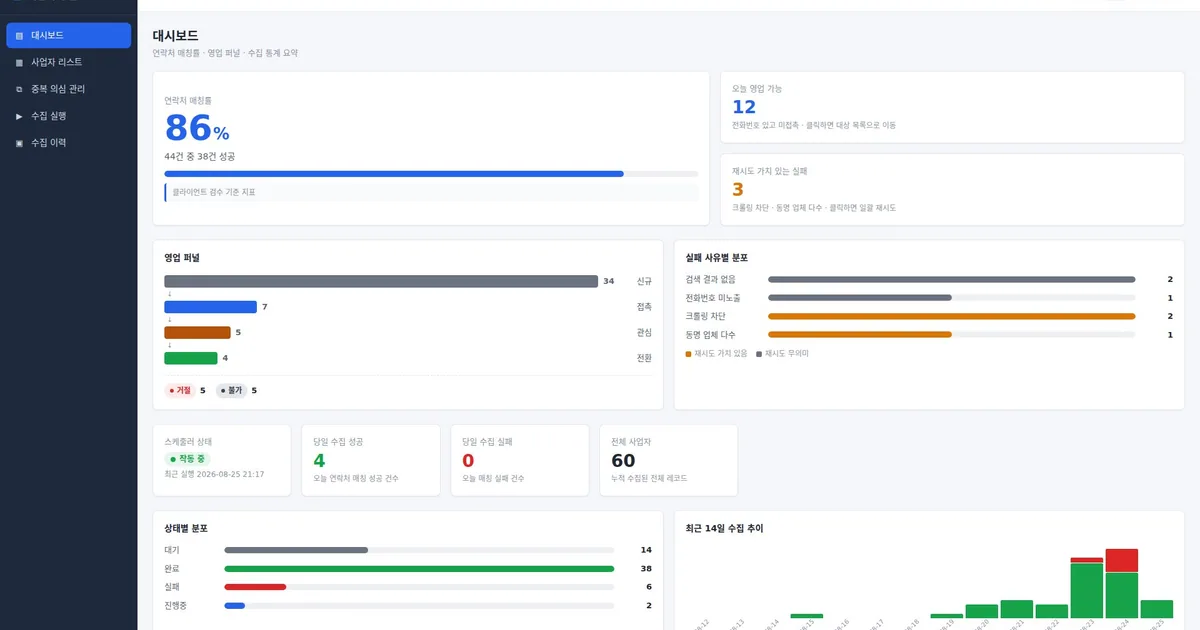
Task: Click the blue 접촉 funnel bar
Action: 210,307
